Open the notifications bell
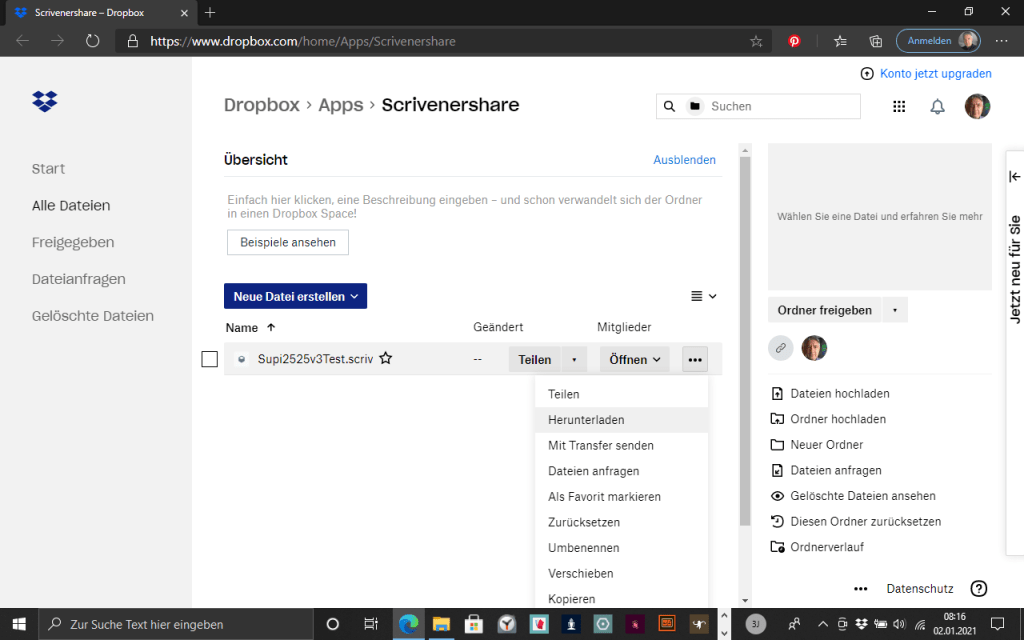The height and width of the screenshot is (640, 1024). tap(937, 107)
